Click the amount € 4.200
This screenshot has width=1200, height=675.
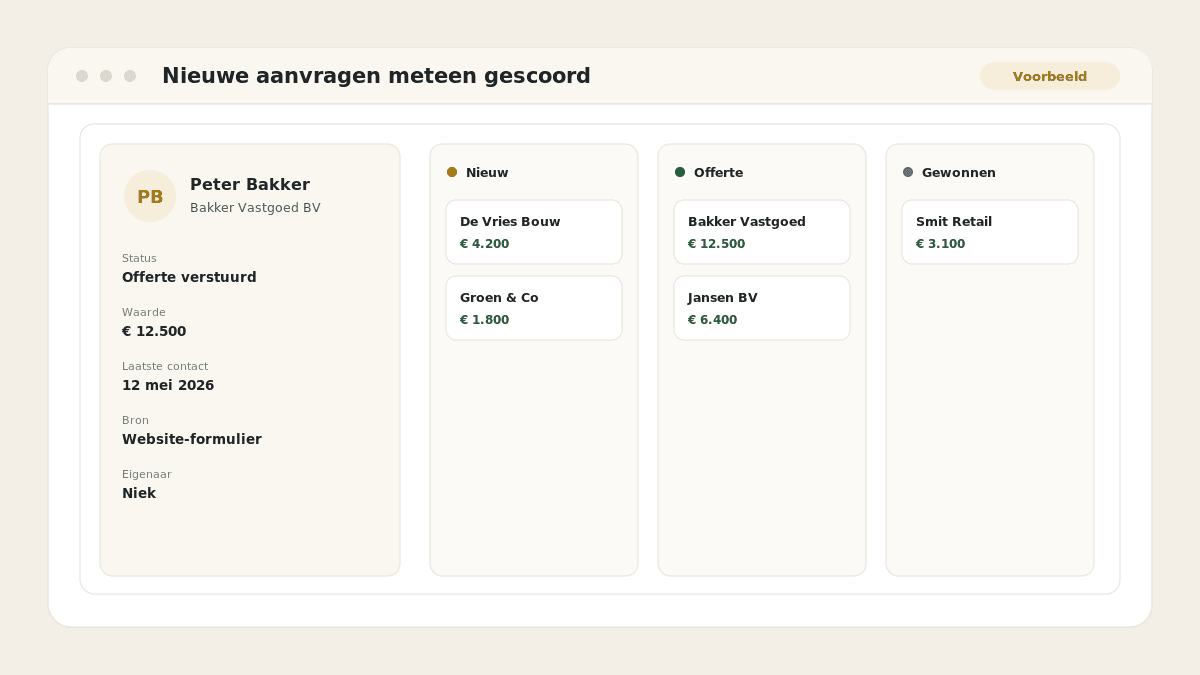[484, 244]
